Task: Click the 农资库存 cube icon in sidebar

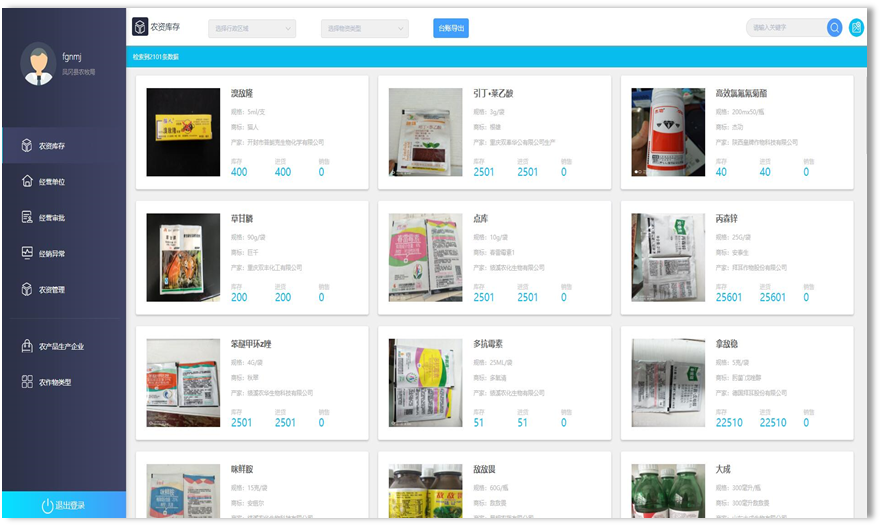Action: (28, 146)
